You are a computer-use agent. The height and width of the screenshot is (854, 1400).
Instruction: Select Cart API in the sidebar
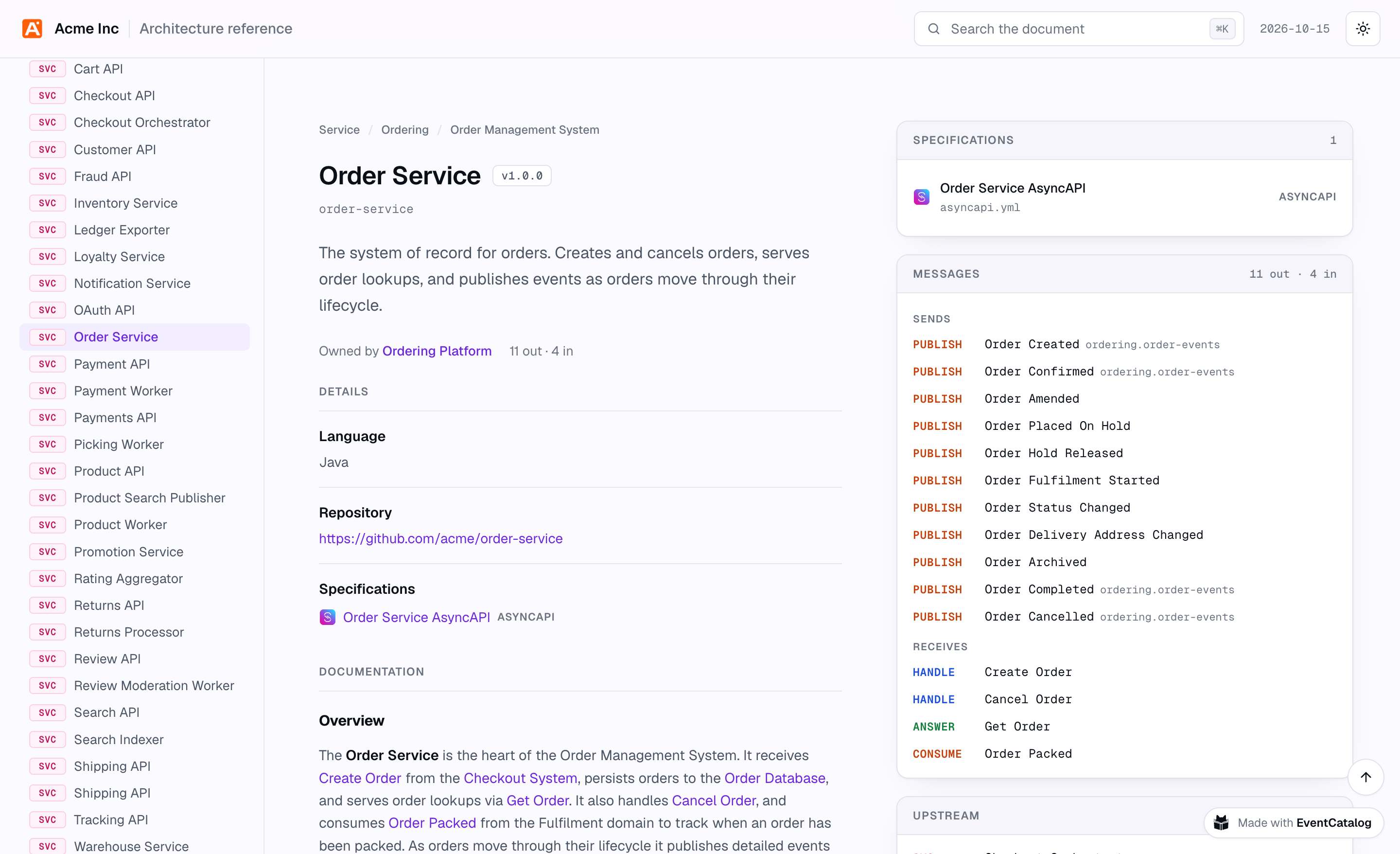(x=134, y=69)
